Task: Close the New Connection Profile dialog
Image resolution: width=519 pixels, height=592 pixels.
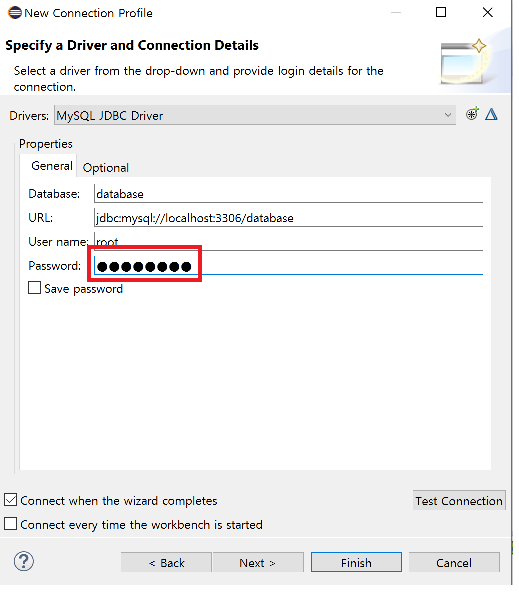Action: pos(488,12)
